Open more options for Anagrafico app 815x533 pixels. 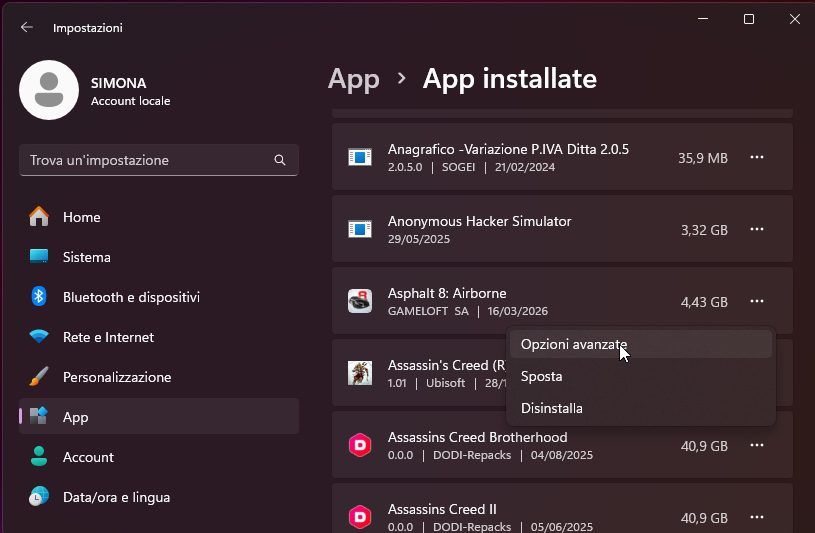tap(757, 157)
